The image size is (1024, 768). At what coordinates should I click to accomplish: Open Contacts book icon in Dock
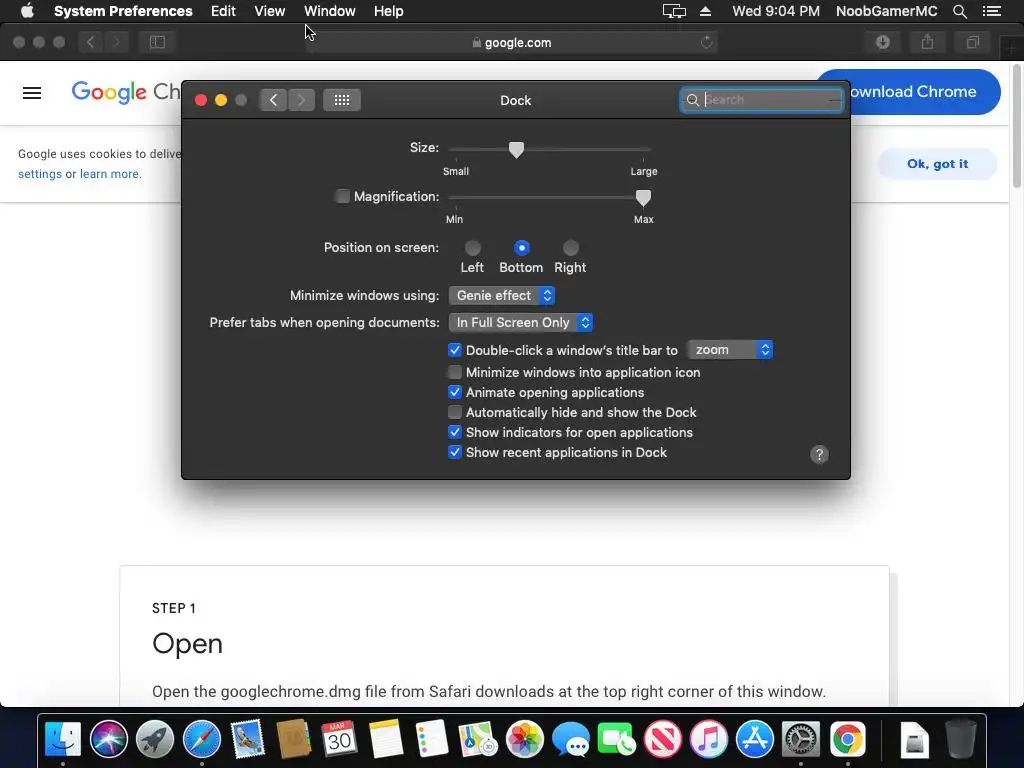pyautogui.click(x=293, y=739)
